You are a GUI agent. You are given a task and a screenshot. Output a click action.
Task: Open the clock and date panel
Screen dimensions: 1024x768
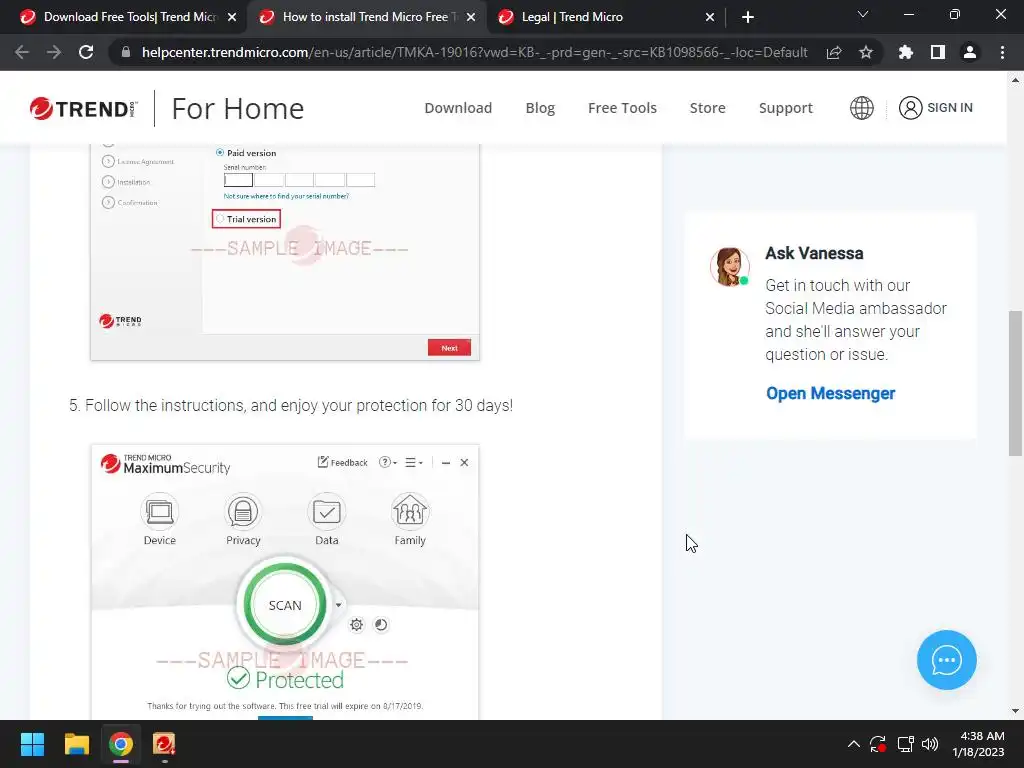click(x=978, y=744)
